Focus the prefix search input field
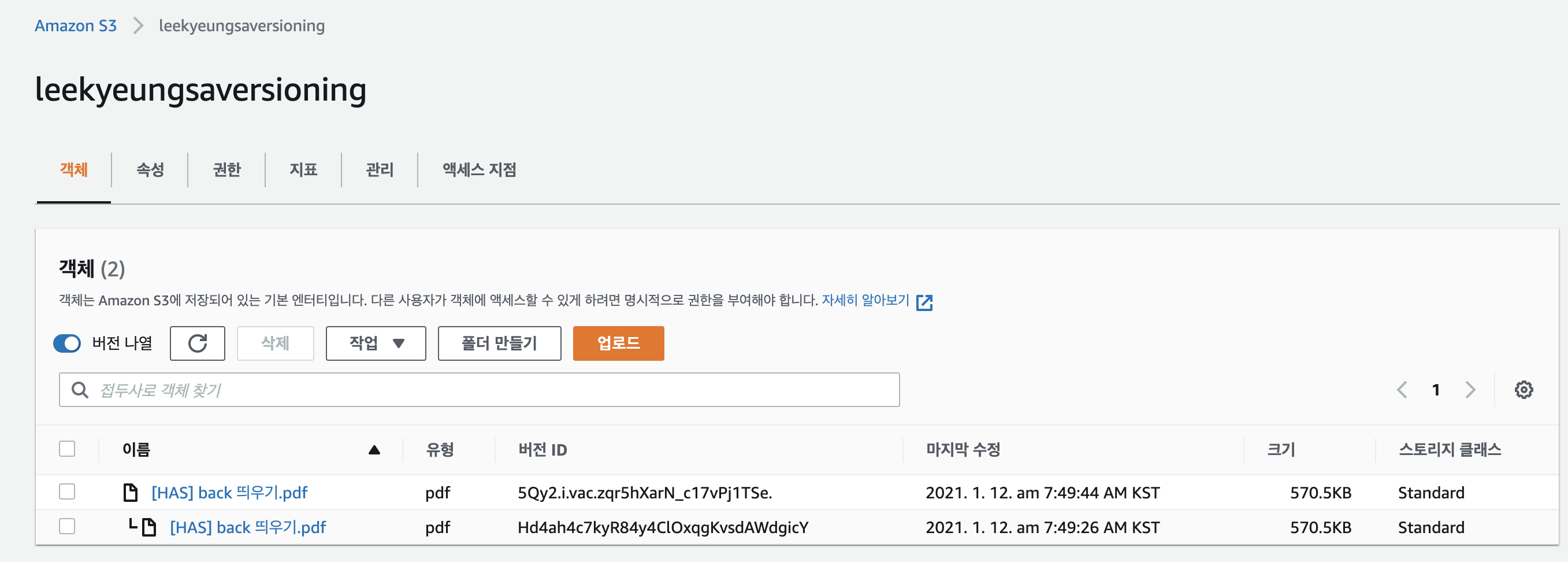The width and height of the screenshot is (1568, 562). point(487,390)
